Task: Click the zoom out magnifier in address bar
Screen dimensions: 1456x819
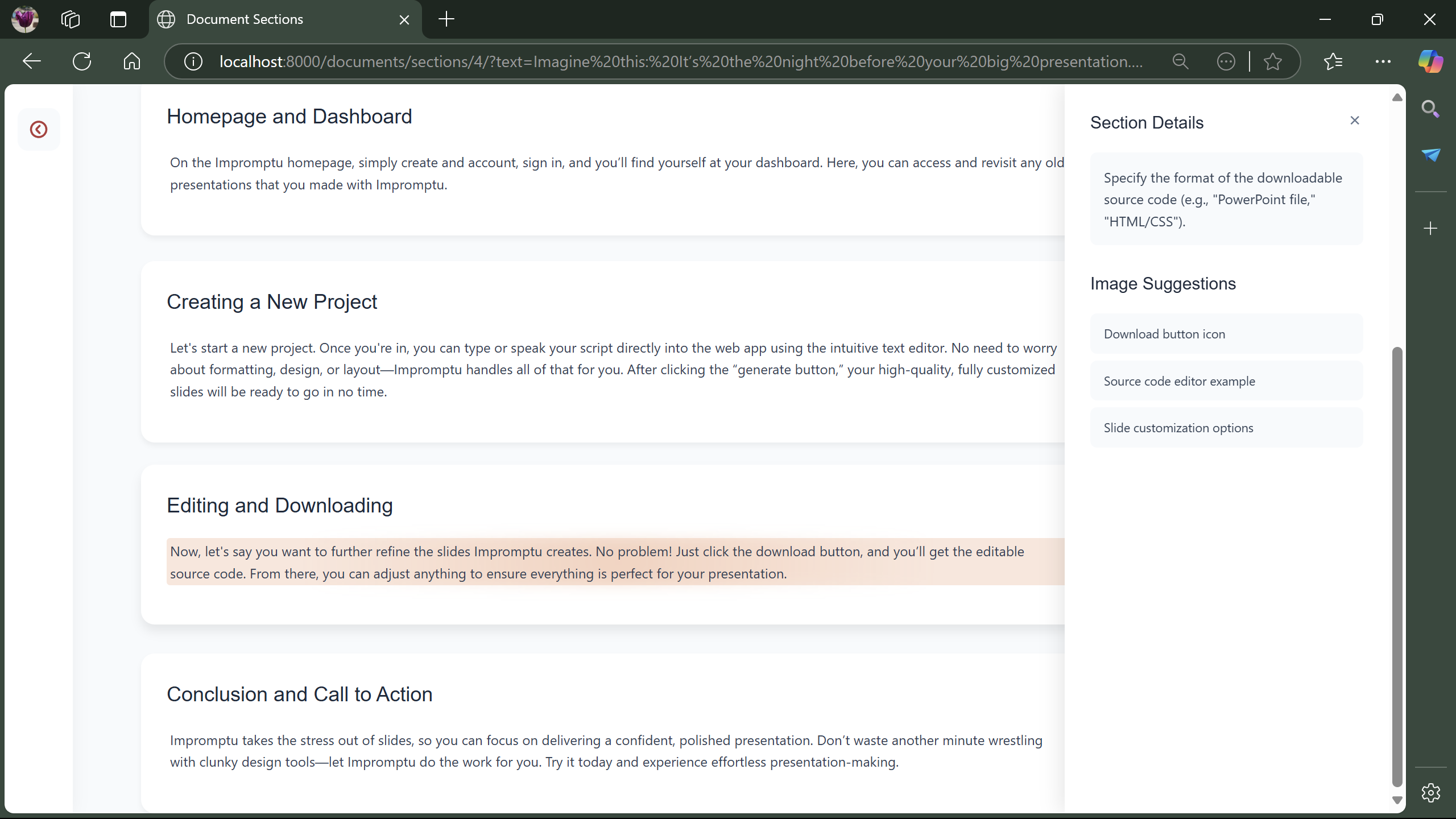Action: (1181, 61)
